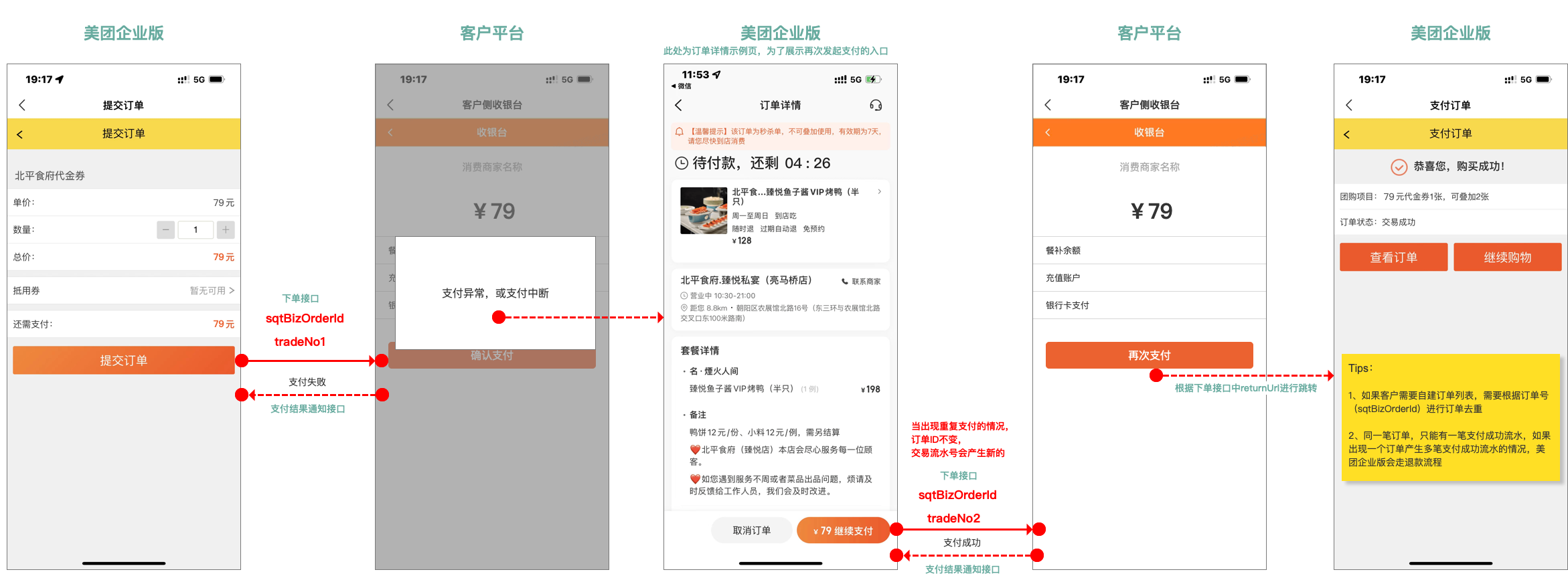This screenshot has width=1568, height=576.
Task: Tap back arrow in dimmed 收银台 bar
Action: tap(390, 132)
